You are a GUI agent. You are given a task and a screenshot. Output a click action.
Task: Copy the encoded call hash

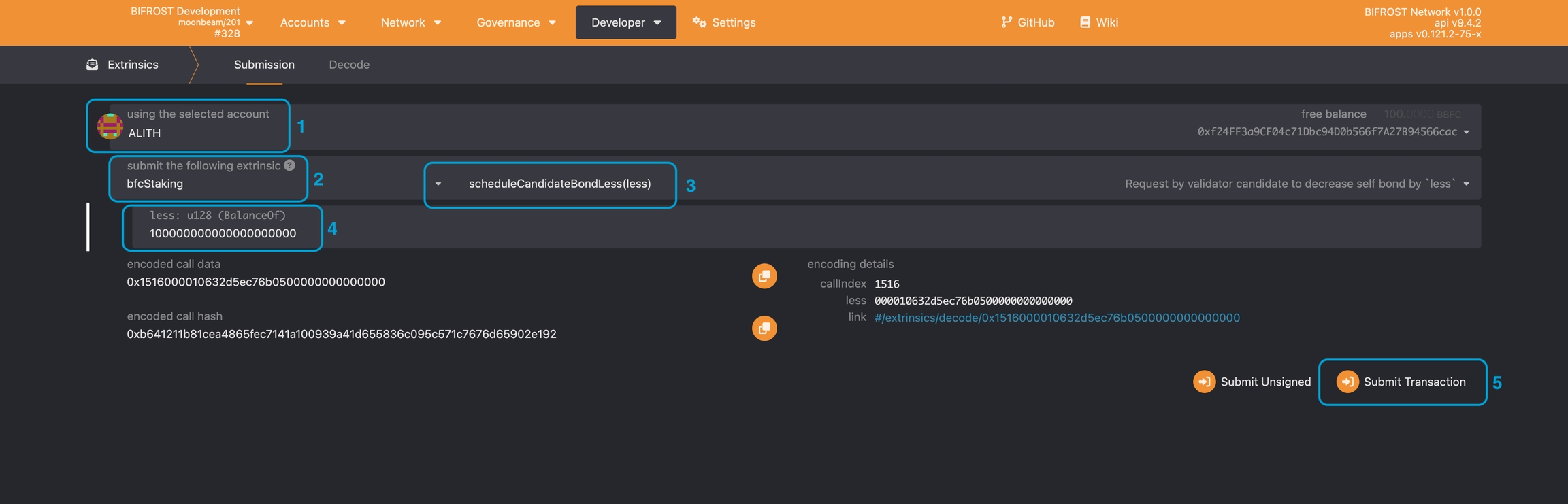point(764,329)
